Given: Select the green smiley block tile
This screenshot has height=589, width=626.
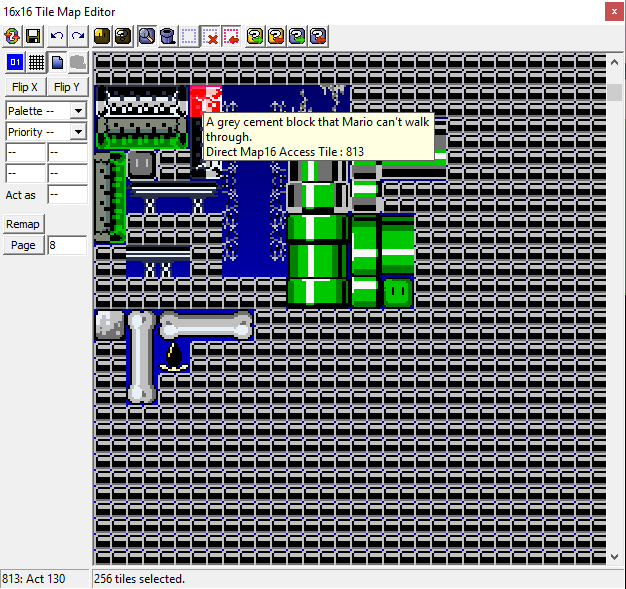Looking at the screenshot, I should (398, 292).
